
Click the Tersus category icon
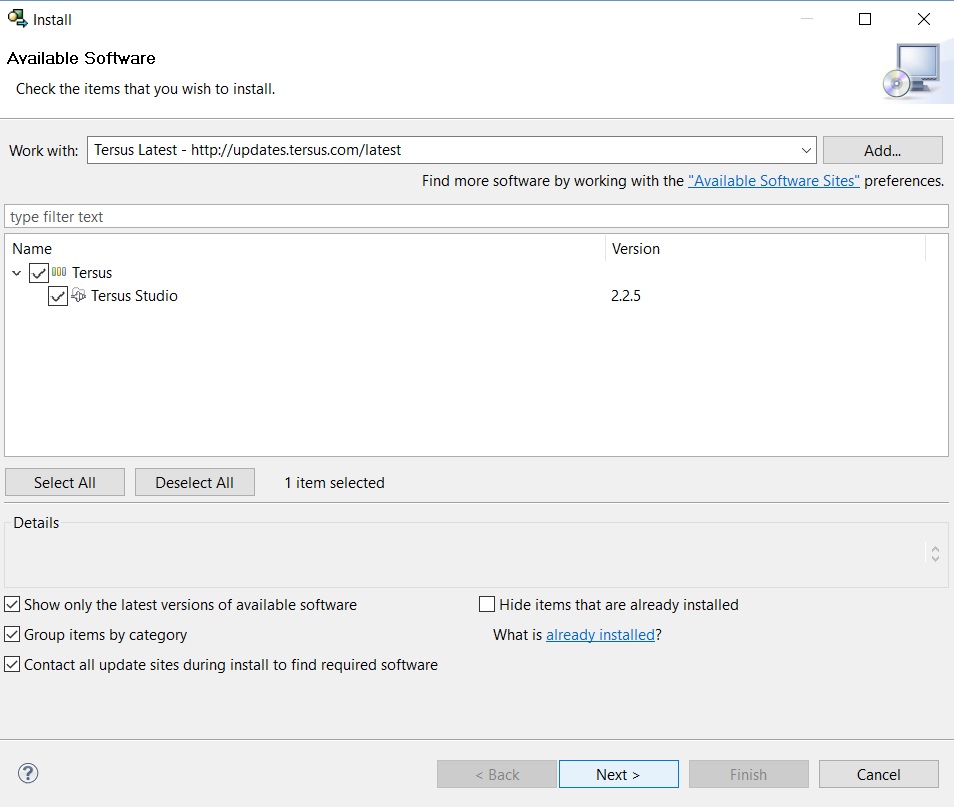click(x=60, y=272)
